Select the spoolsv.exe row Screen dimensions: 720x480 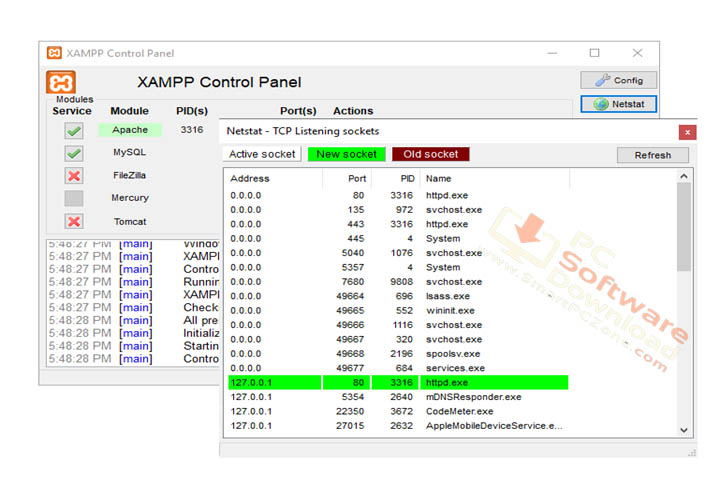398,354
